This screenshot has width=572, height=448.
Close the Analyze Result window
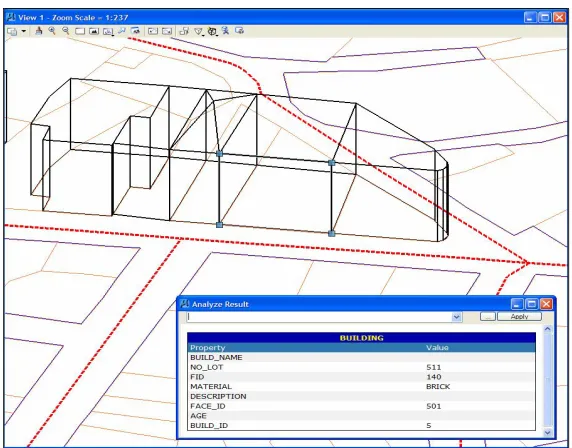tap(546, 304)
